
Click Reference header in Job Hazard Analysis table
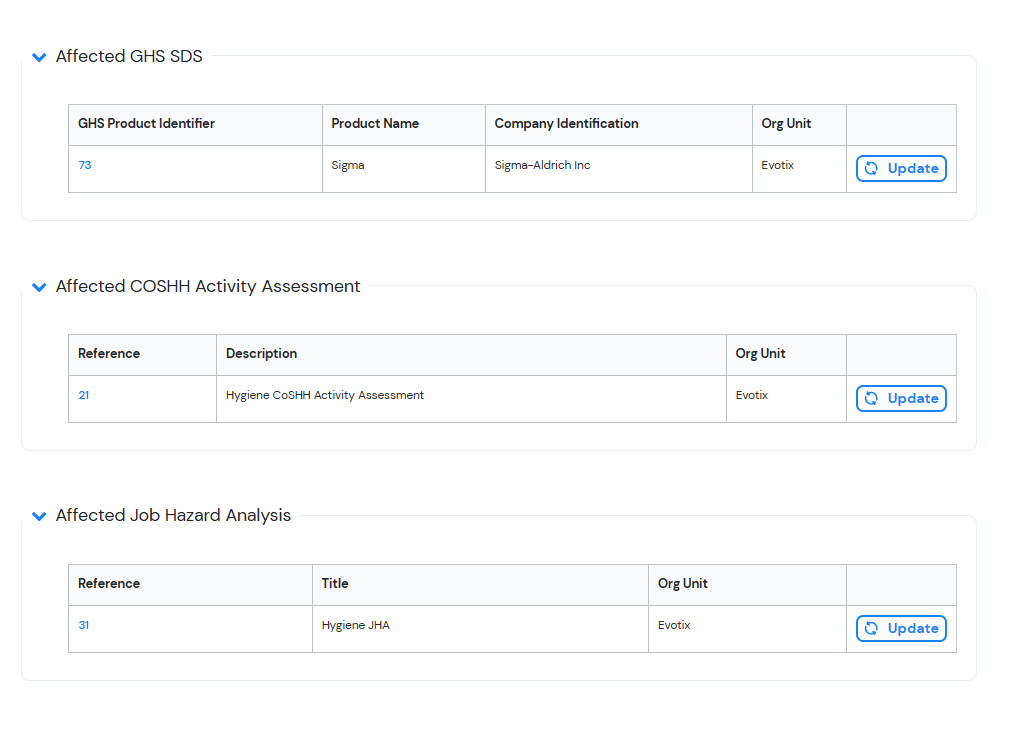(109, 584)
